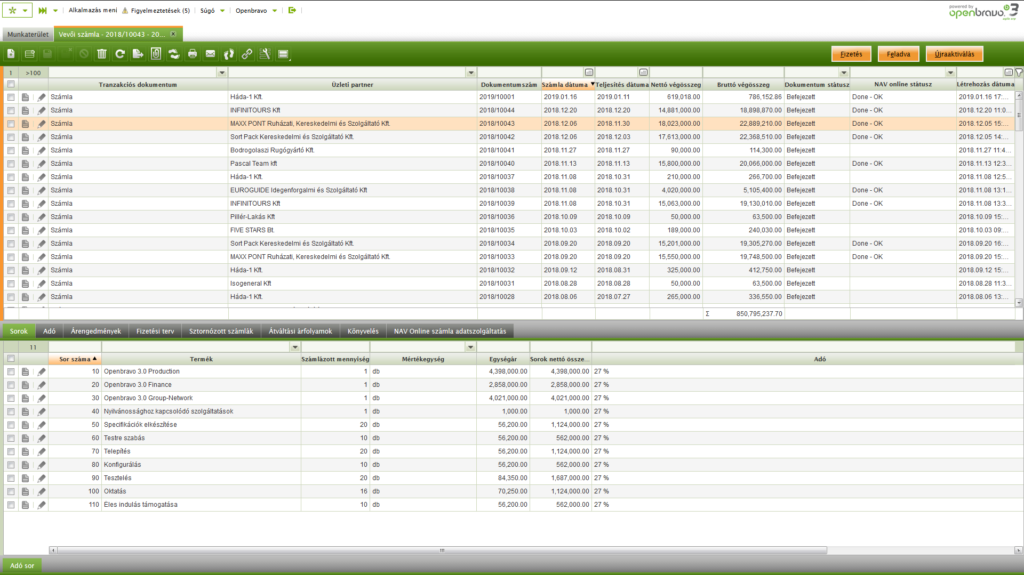Viewport: 1024px width, 575px height.
Task: Select all lines with lower header checkbox
Action: point(10,359)
